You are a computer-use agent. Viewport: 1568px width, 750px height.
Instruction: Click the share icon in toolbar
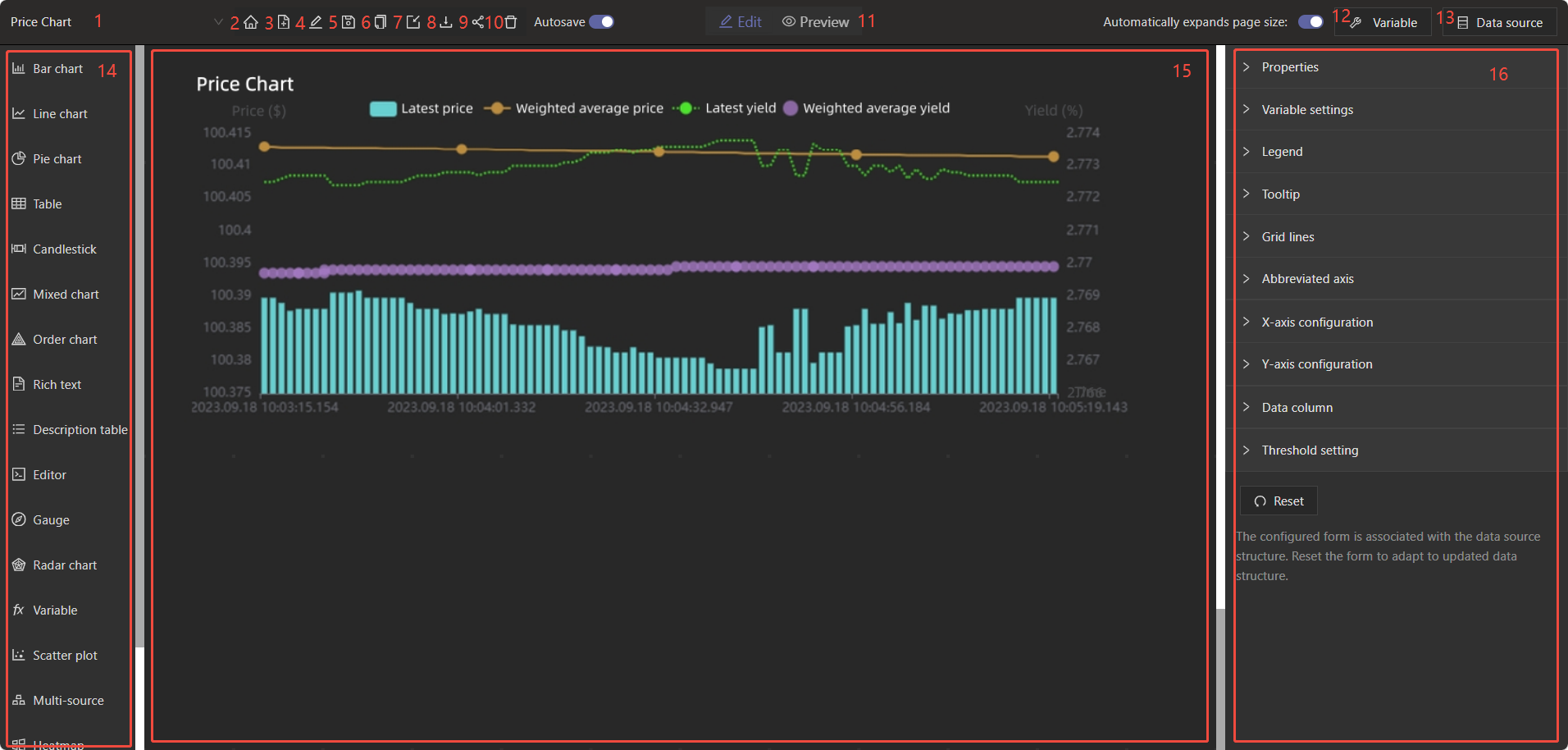tap(478, 22)
